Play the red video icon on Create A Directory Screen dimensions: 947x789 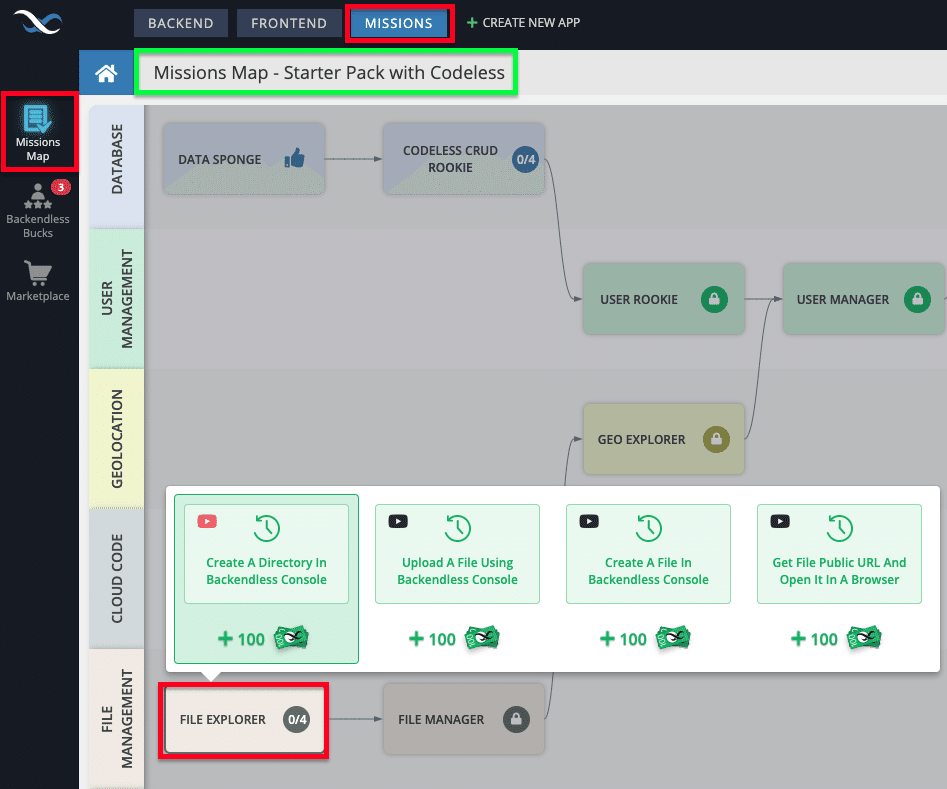(207, 521)
